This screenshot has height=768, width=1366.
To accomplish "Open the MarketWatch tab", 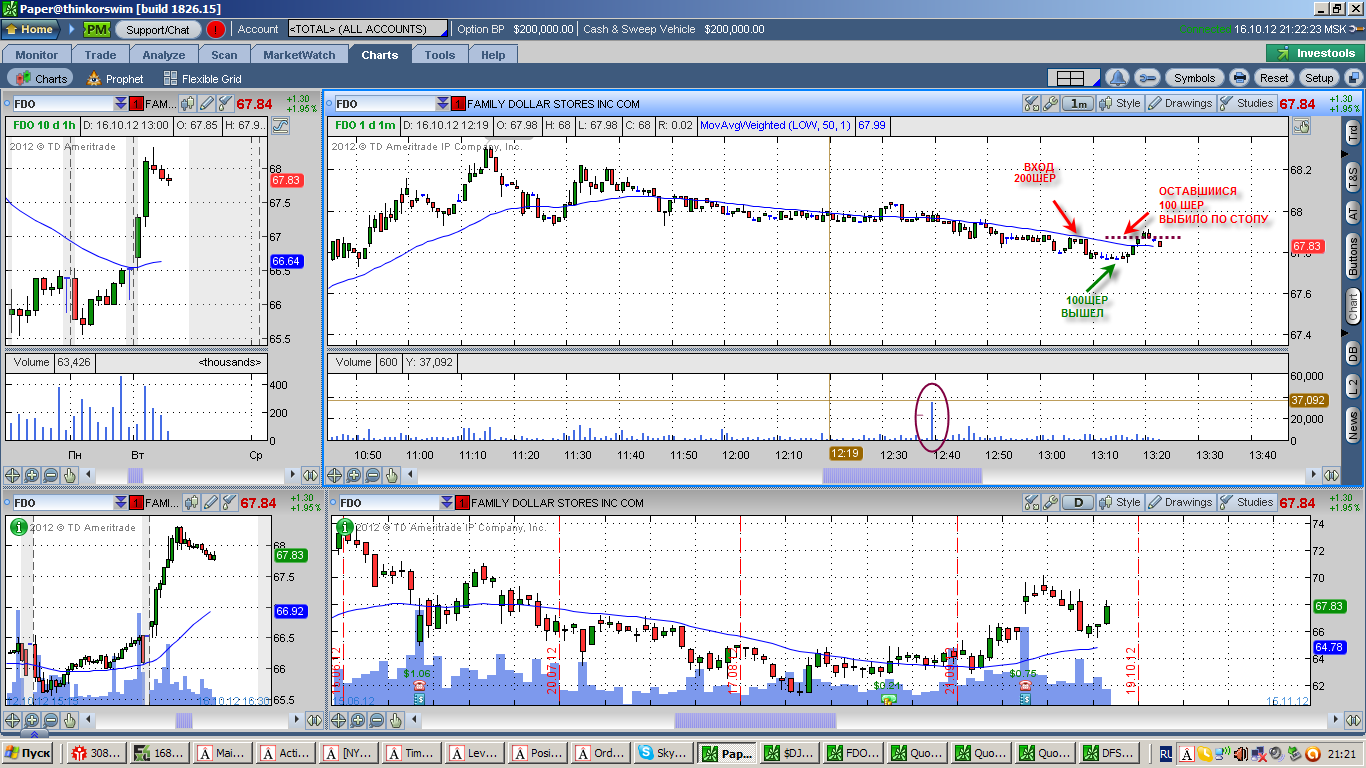I will tap(299, 55).
